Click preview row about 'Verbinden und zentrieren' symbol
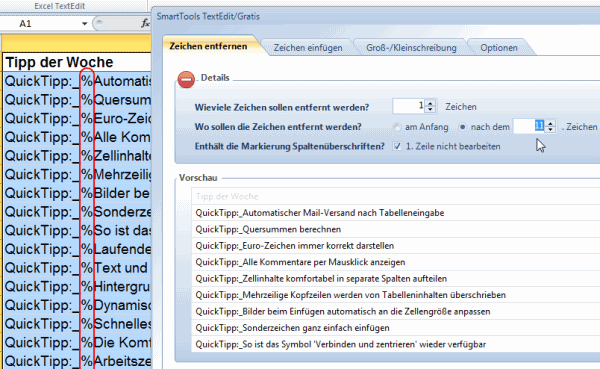The image size is (600, 369). click(x=396, y=345)
